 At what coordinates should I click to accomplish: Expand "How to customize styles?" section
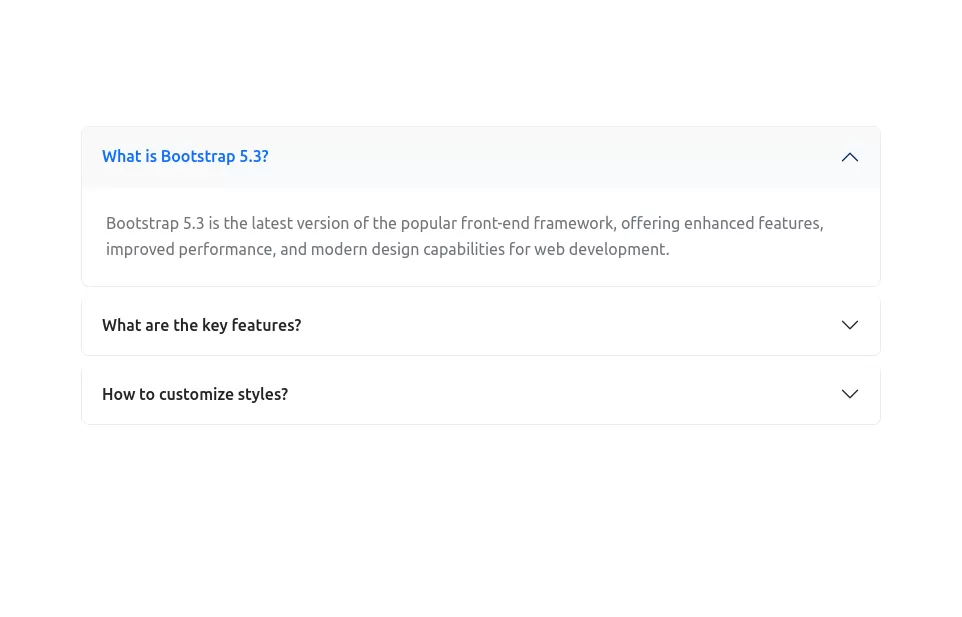click(x=480, y=394)
